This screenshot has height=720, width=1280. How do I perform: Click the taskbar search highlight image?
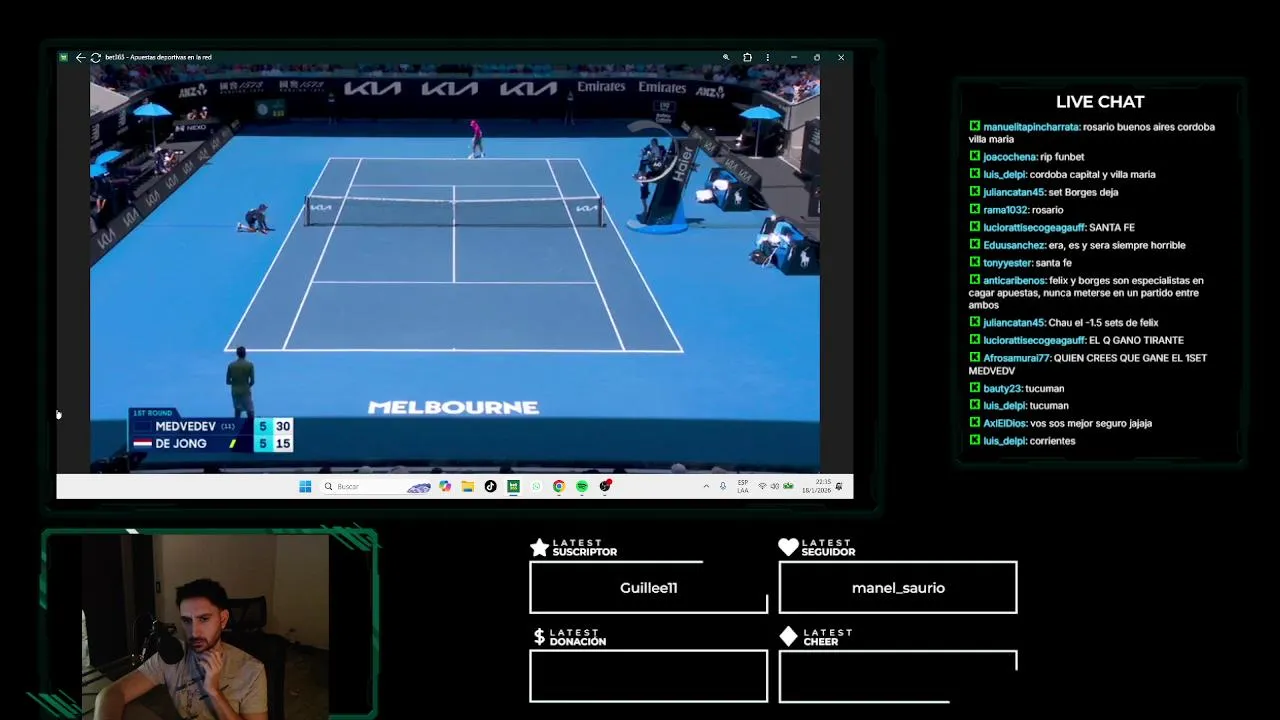click(x=419, y=487)
